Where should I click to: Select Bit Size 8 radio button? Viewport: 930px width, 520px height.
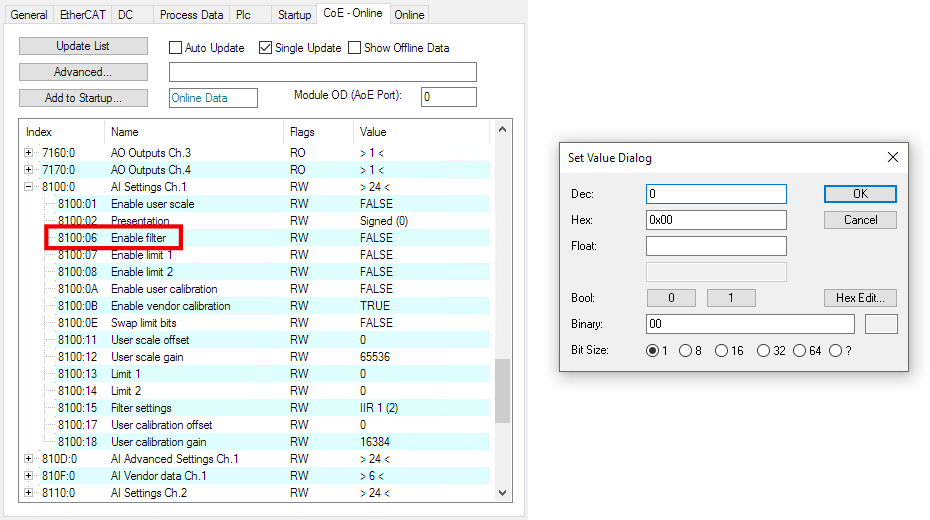point(685,350)
